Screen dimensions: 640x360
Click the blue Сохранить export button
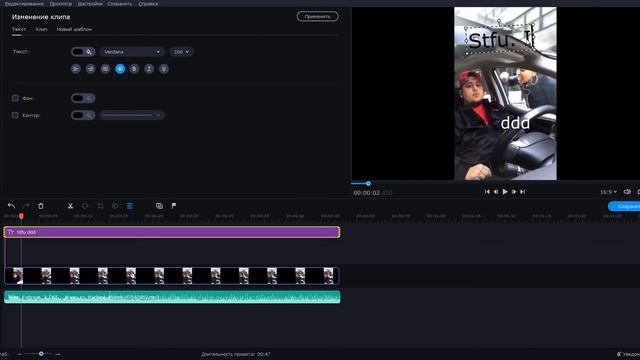pos(624,206)
